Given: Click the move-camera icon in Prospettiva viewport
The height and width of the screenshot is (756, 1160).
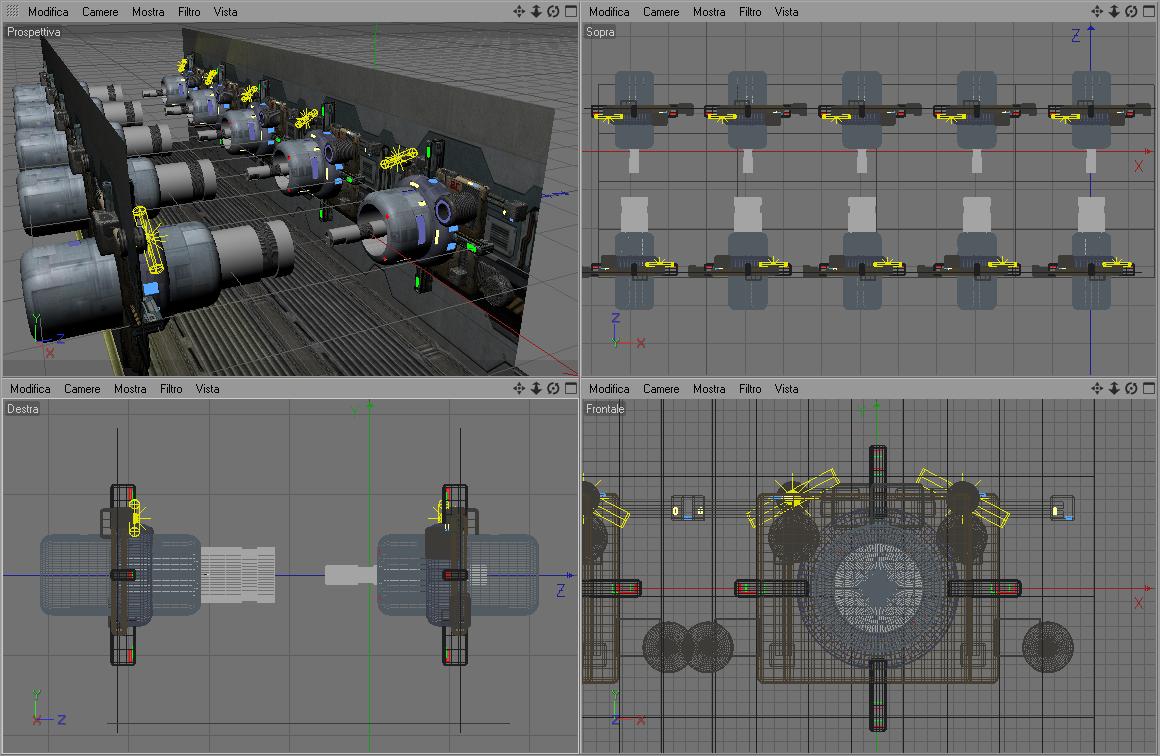Looking at the screenshot, I should pyautogui.click(x=519, y=11).
